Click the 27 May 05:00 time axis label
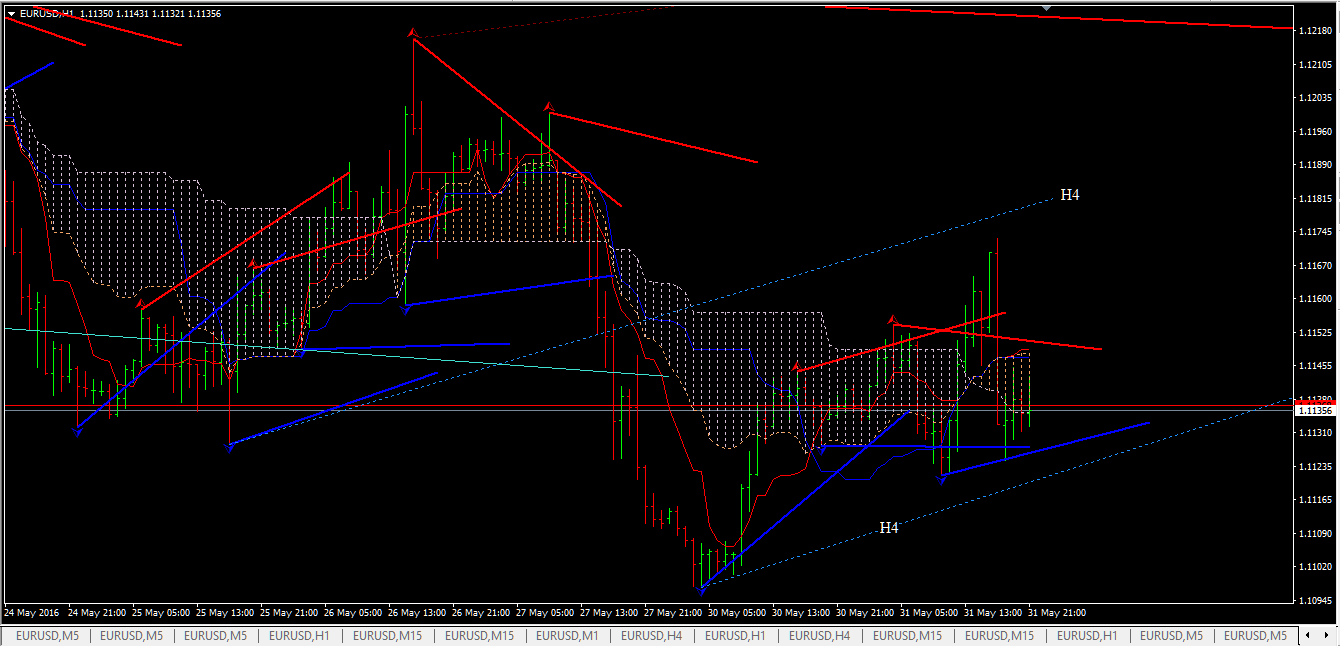 coord(545,613)
